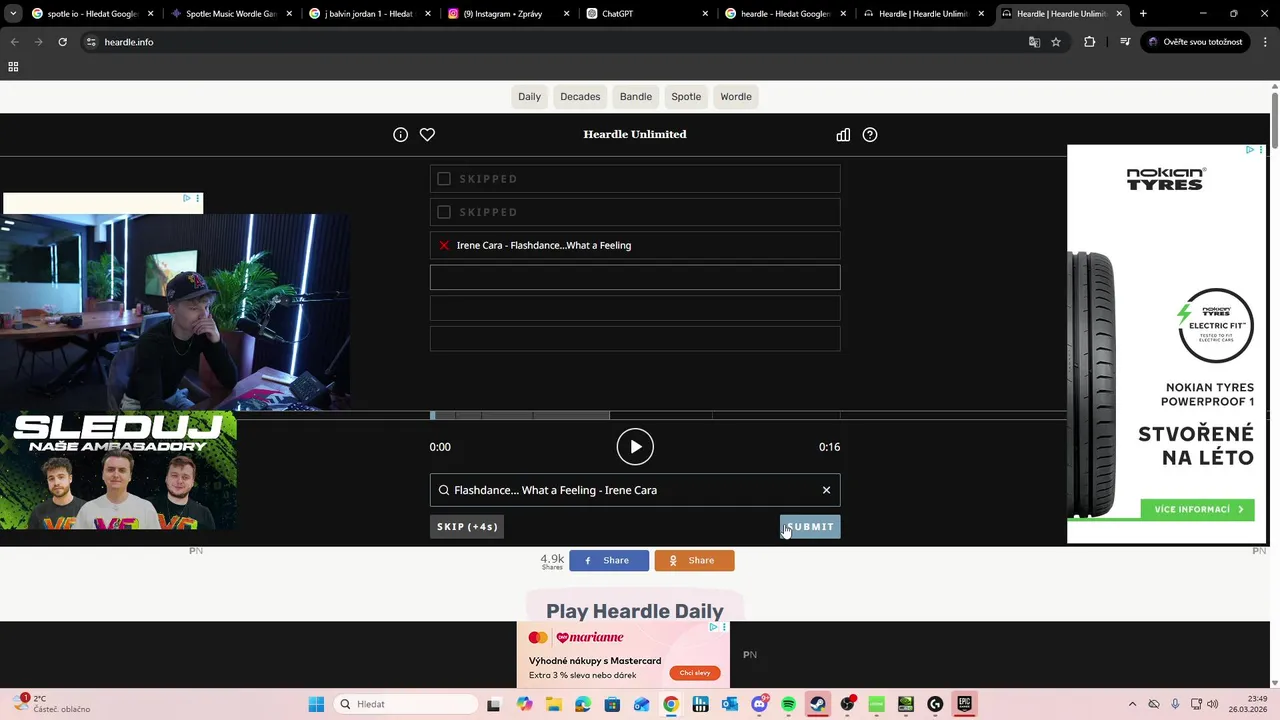Click the empty fourth guess row
The width and height of the screenshot is (1280, 720).
coord(635,277)
